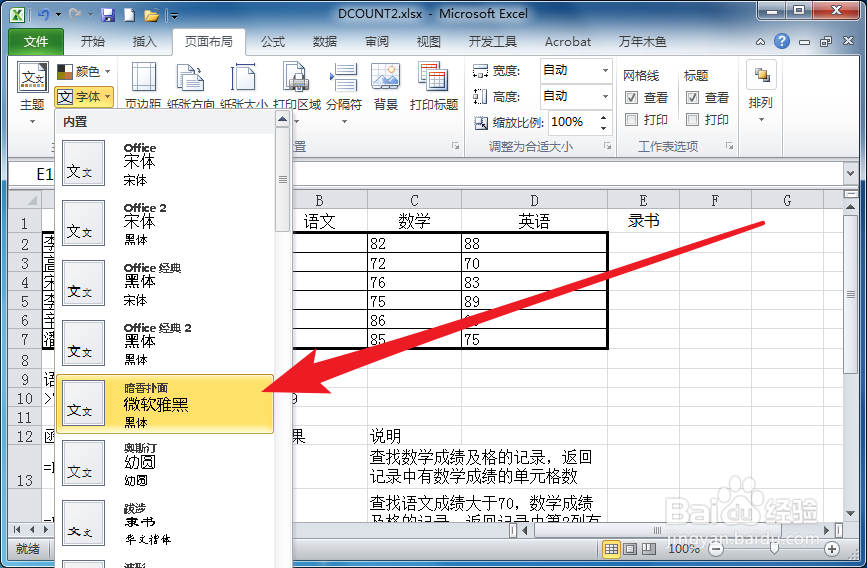This screenshot has height=568, width=867.
Task: Click the Background (背景) button
Action: (385, 85)
